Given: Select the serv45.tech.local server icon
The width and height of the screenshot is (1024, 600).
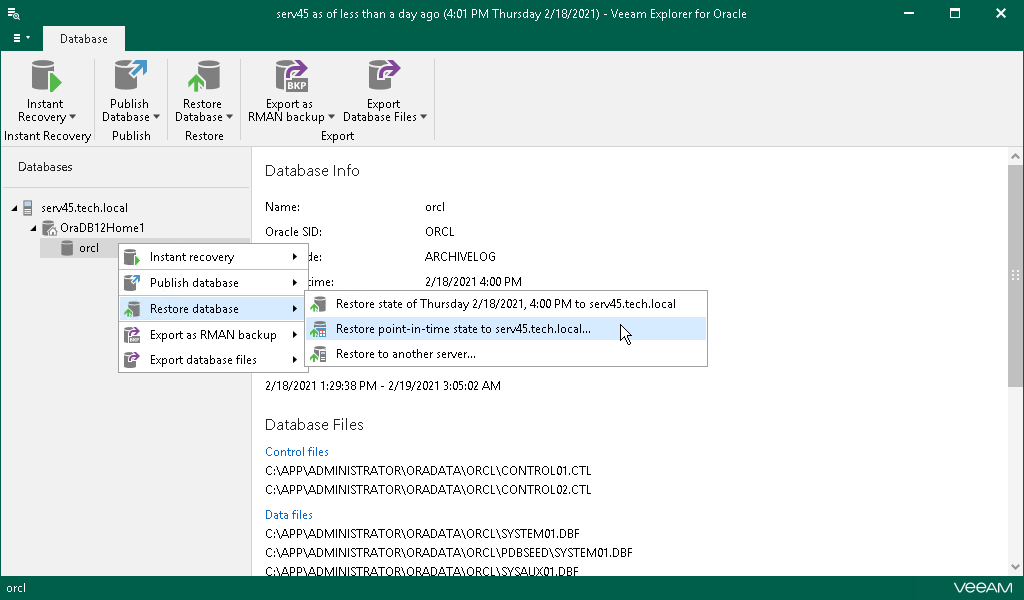Looking at the screenshot, I should coord(28,208).
